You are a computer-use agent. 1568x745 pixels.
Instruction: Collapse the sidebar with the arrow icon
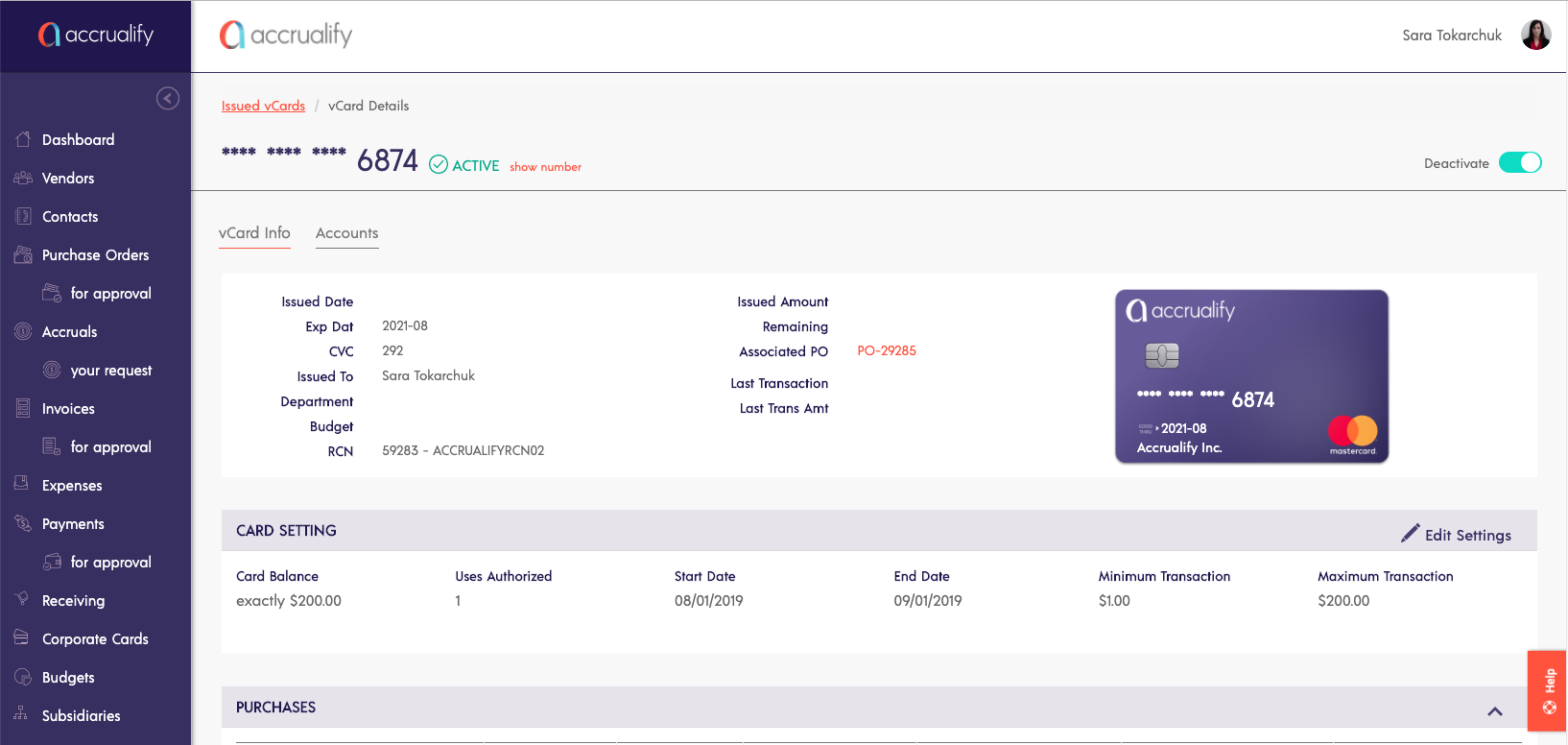(168, 98)
